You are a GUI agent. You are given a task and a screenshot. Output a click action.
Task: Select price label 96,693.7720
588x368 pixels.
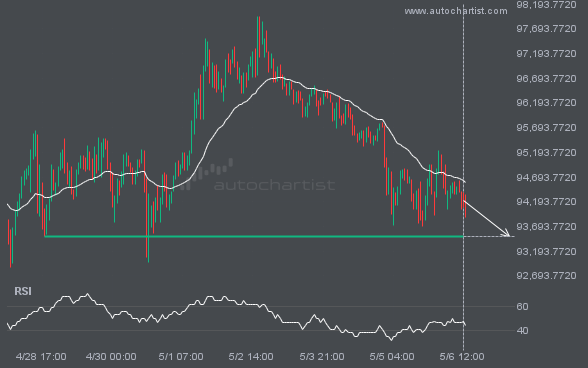click(x=546, y=78)
